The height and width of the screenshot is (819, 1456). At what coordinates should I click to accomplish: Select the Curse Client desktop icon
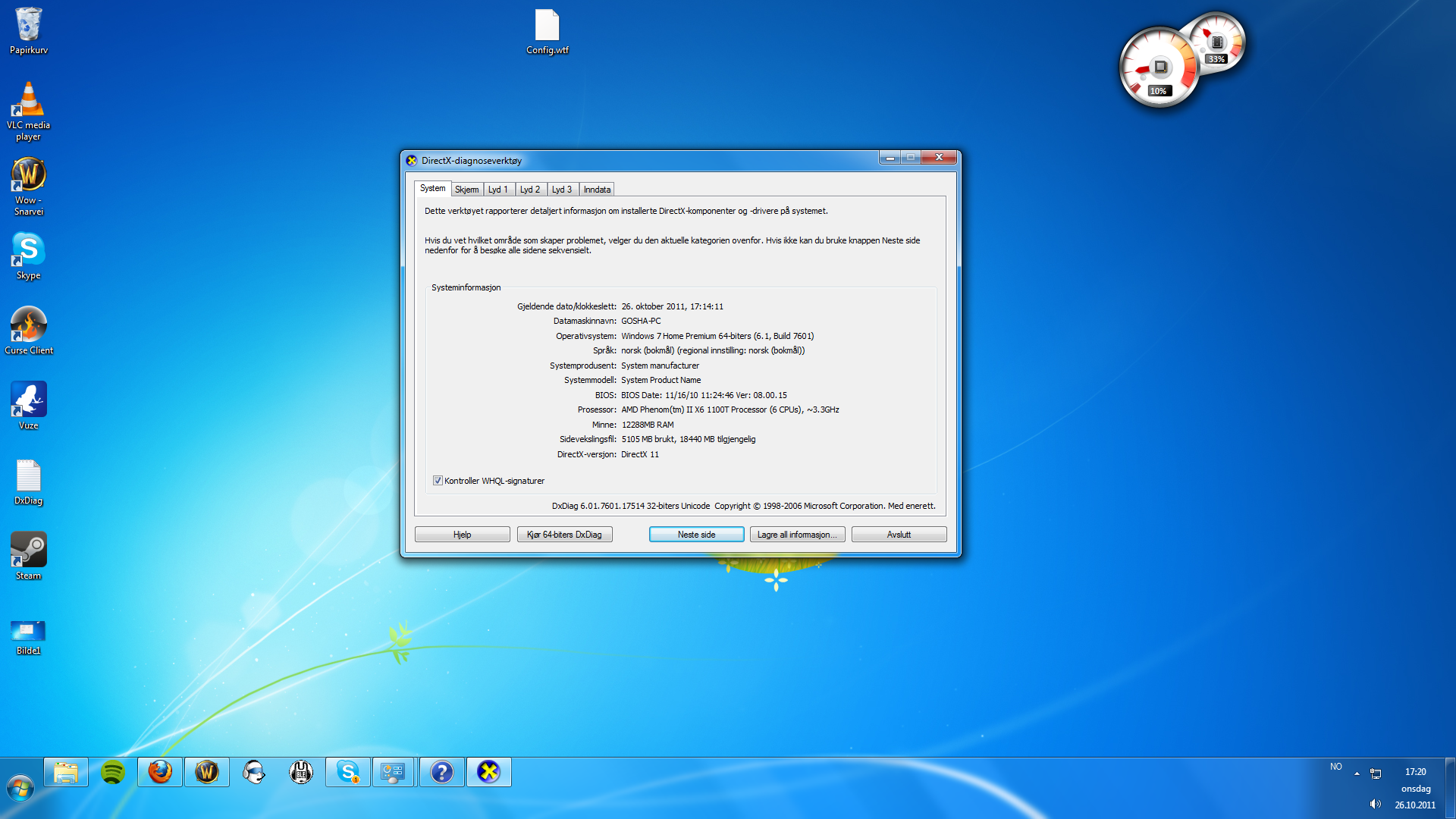(x=29, y=331)
